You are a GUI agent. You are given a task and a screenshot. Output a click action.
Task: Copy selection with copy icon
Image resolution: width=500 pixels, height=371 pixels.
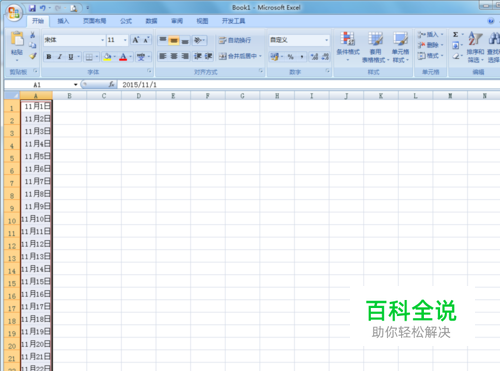pos(33,45)
